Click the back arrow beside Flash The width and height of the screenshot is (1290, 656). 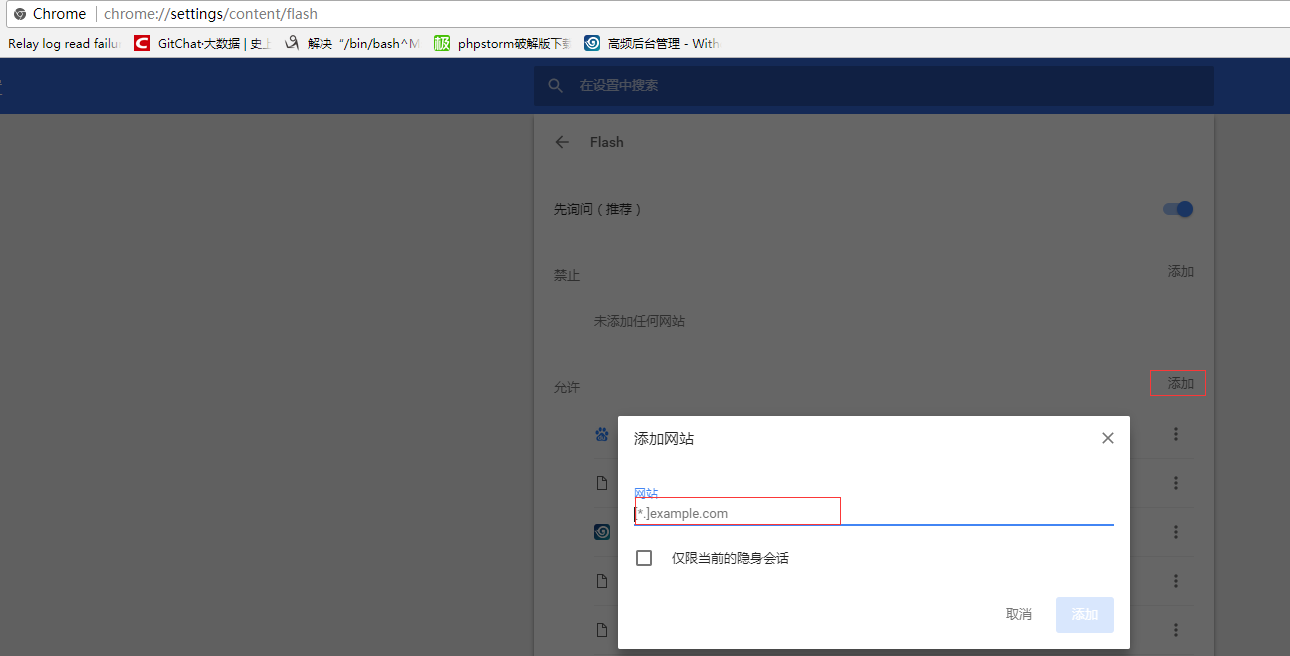point(562,142)
